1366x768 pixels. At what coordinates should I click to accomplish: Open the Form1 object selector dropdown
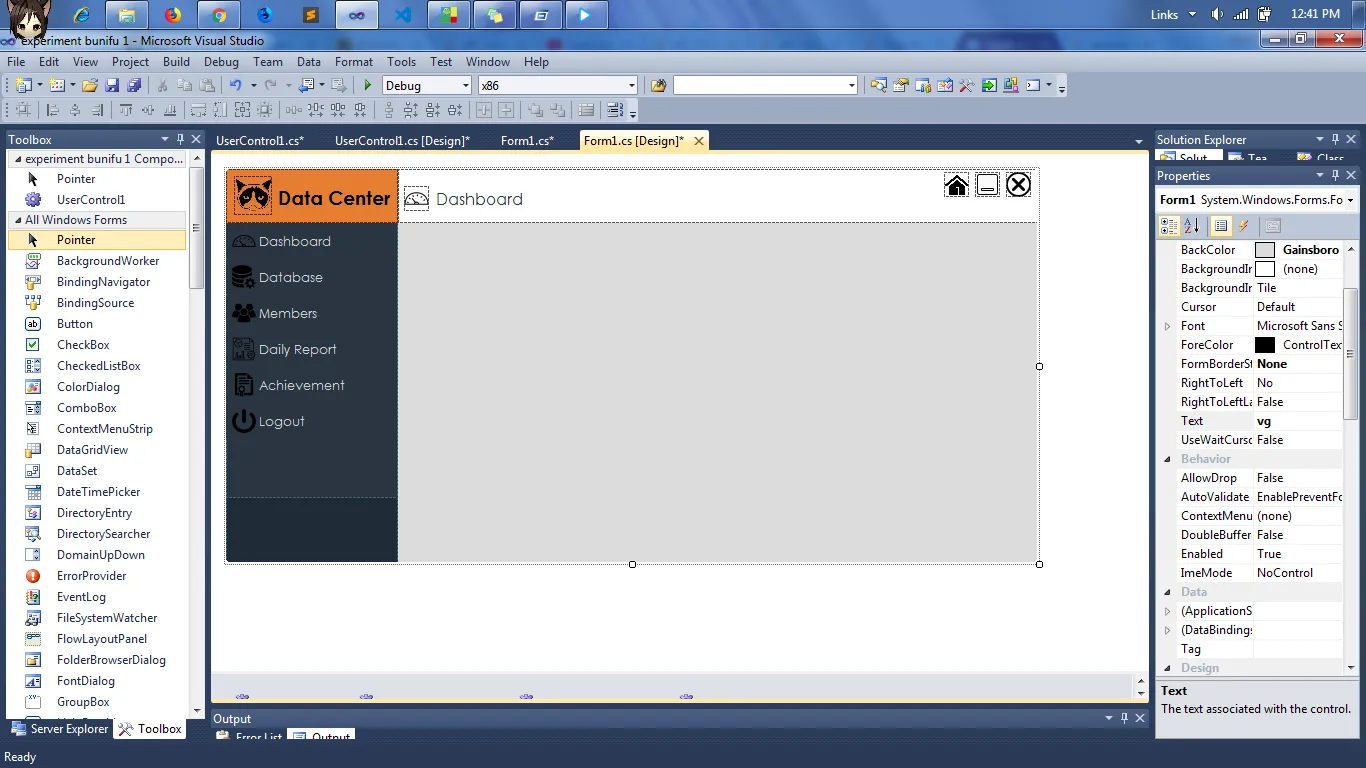pos(1350,200)
